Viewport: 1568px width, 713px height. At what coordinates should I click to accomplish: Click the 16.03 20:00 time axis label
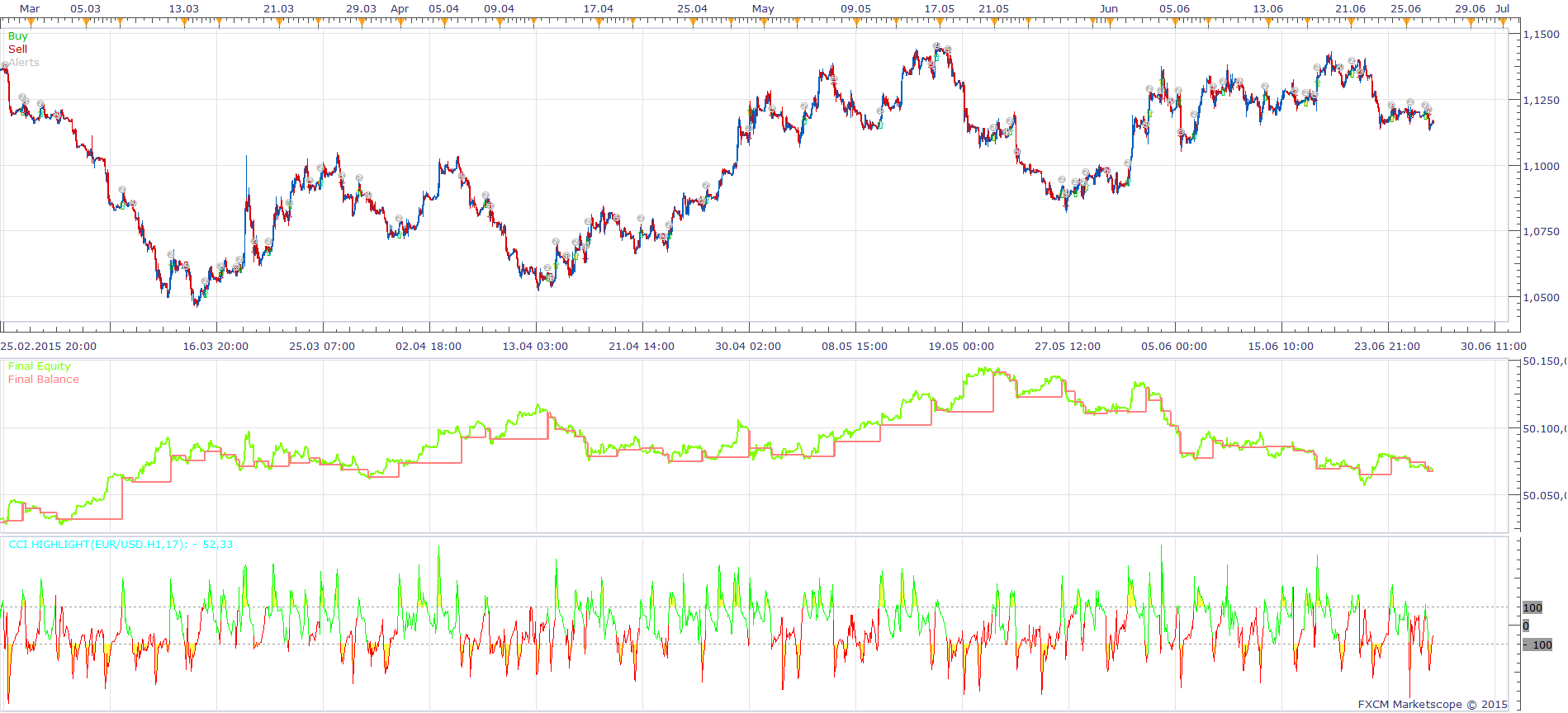(216, 347)
